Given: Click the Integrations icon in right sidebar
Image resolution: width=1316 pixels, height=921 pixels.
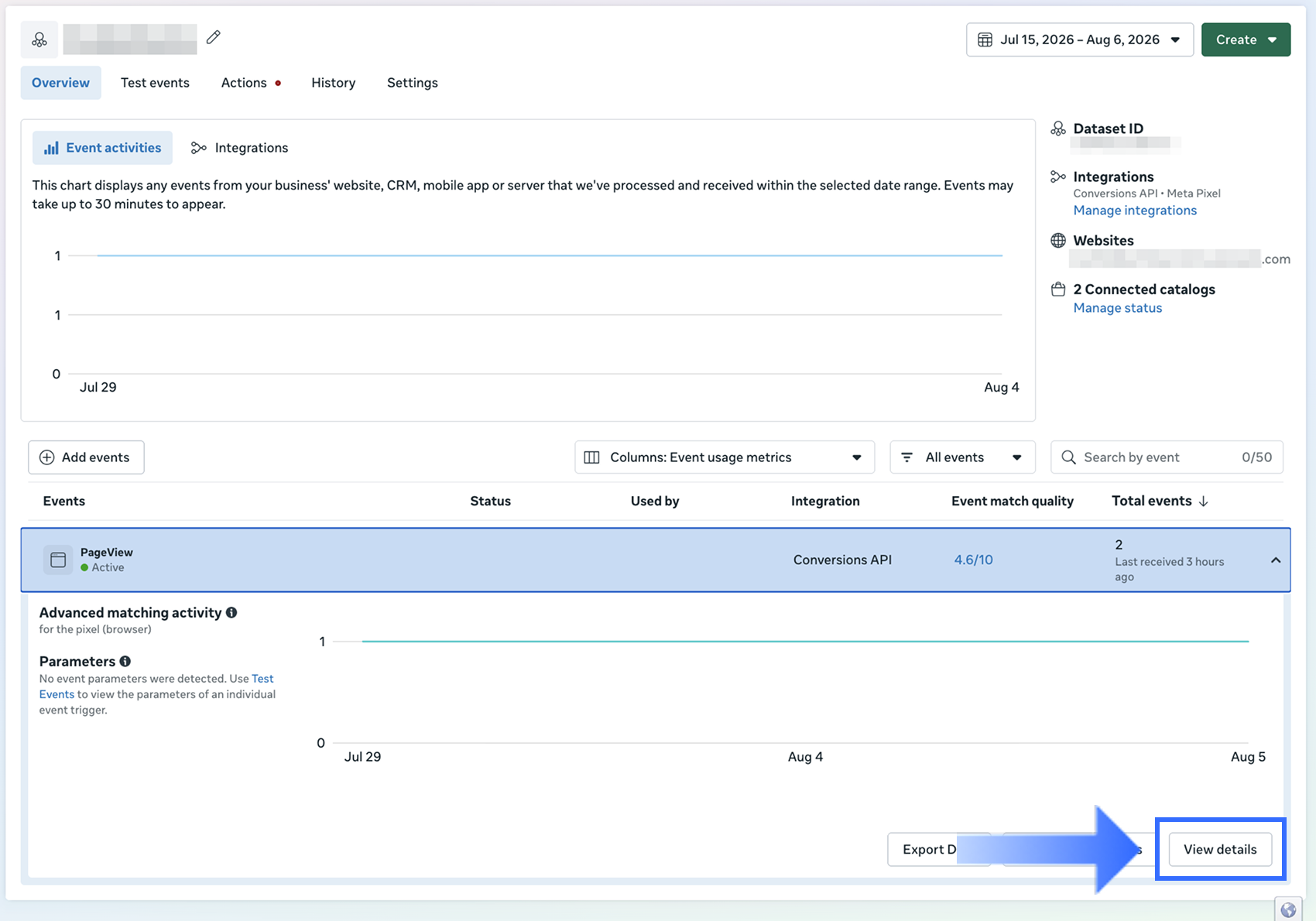Looking at the screenshot, I should tap(1057, 176).
